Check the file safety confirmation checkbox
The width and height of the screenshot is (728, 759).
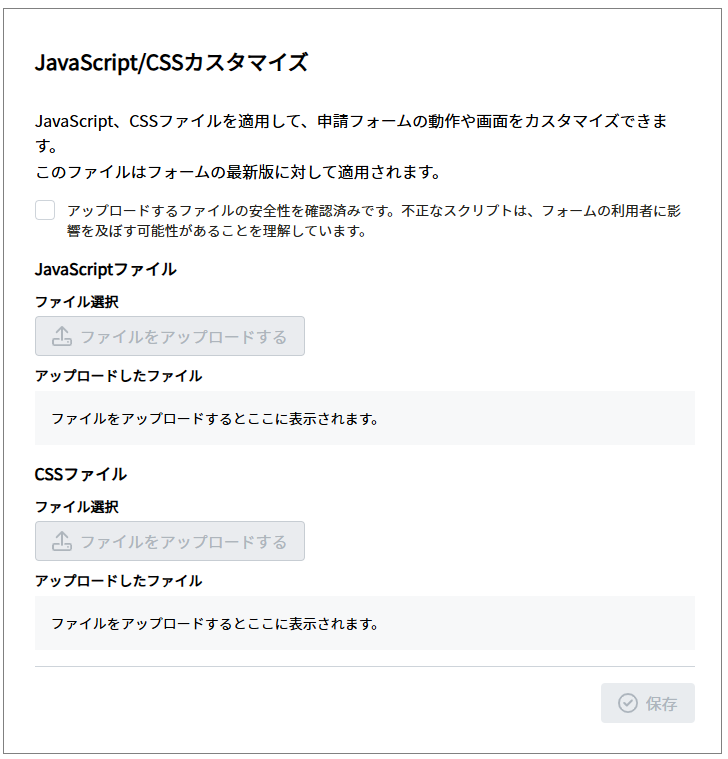coord(45,211)
